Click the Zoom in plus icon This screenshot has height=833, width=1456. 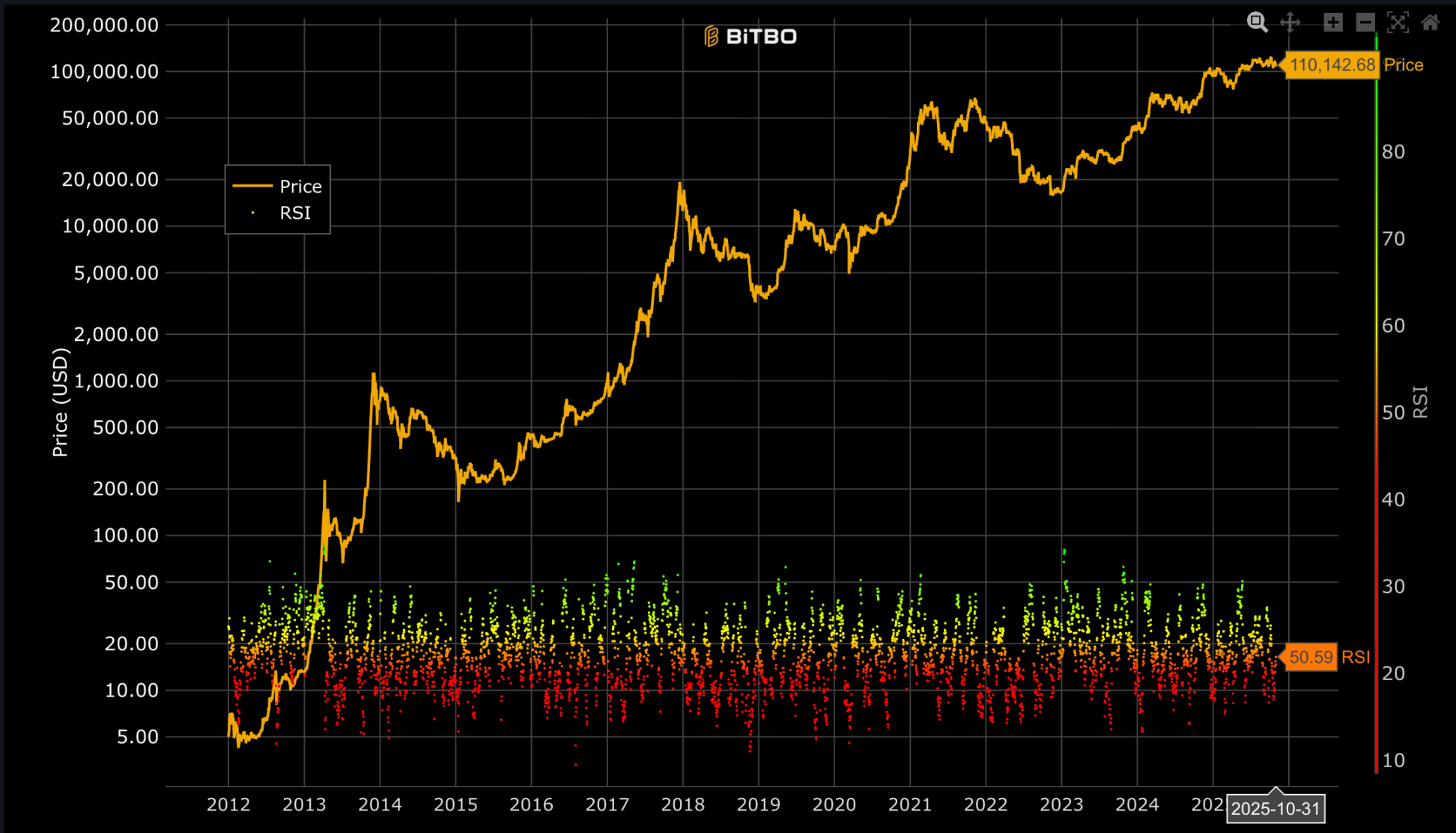[1332, 22]
